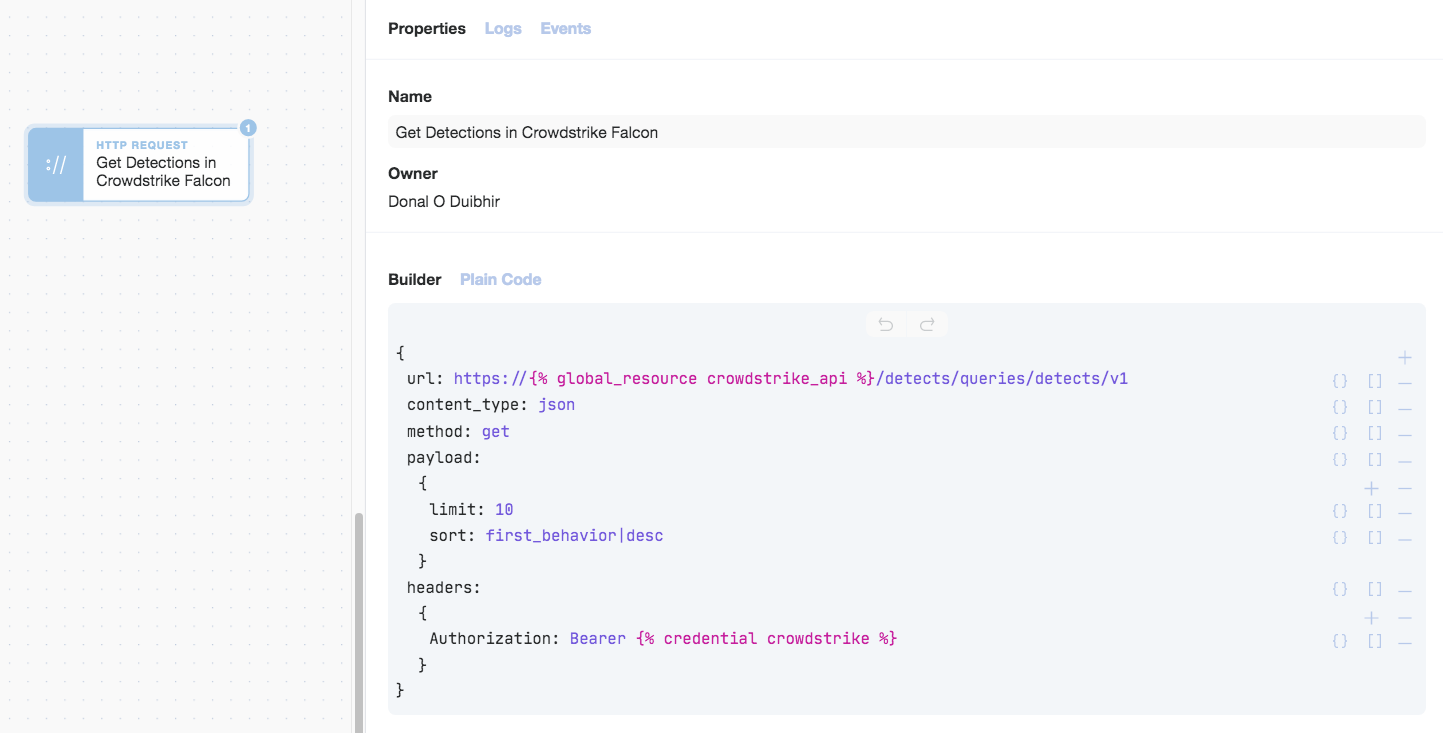Remove the method row

[x=1405, y=434]
